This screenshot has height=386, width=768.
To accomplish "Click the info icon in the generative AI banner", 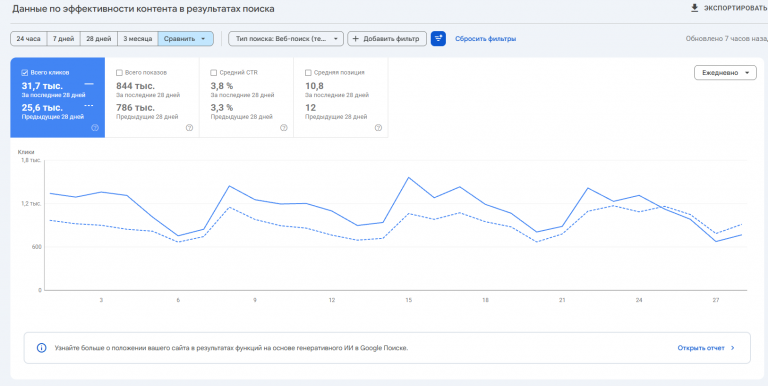I will tap(42, 348).
